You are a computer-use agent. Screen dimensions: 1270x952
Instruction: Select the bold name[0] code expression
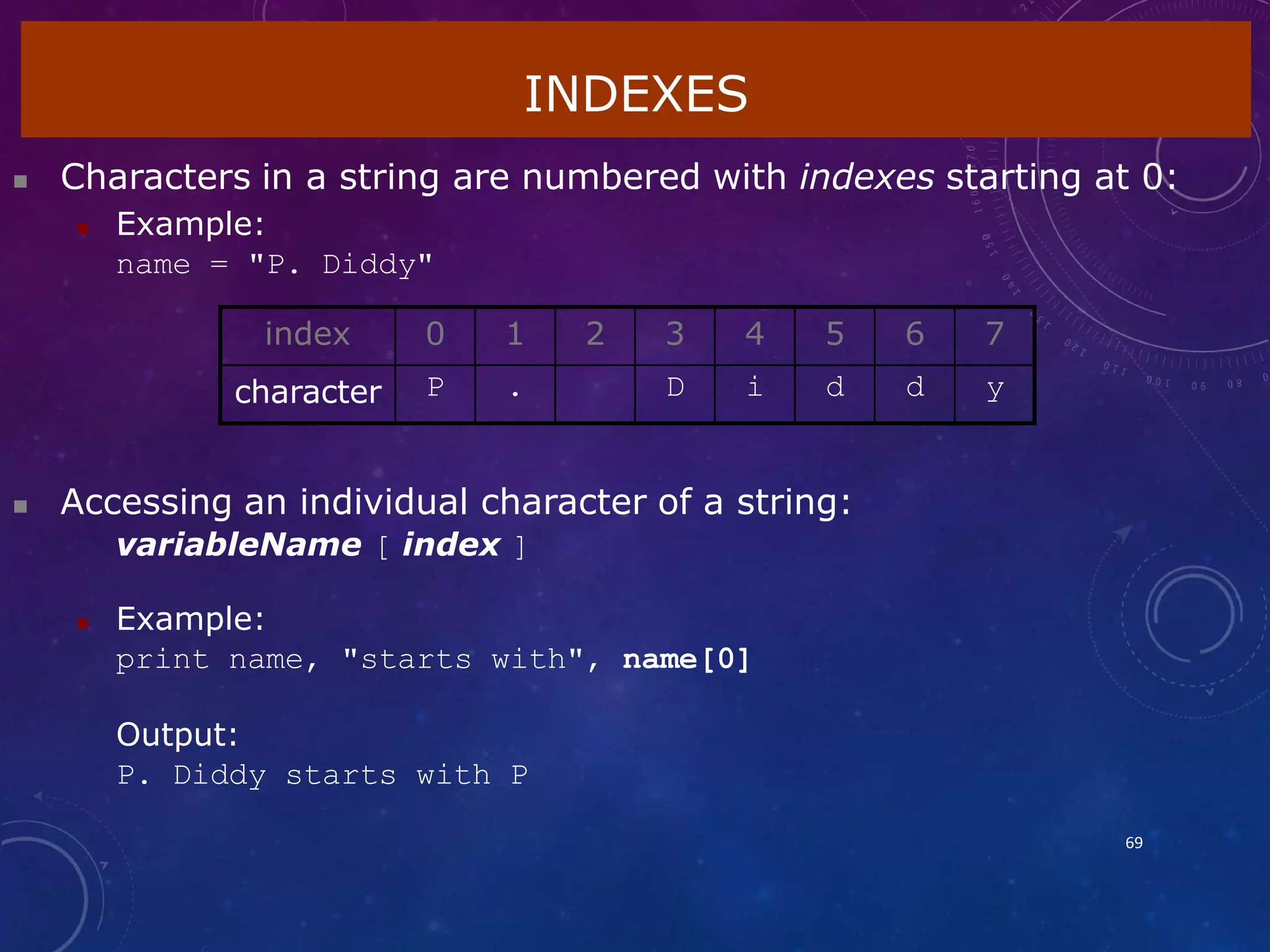point(686,659)
